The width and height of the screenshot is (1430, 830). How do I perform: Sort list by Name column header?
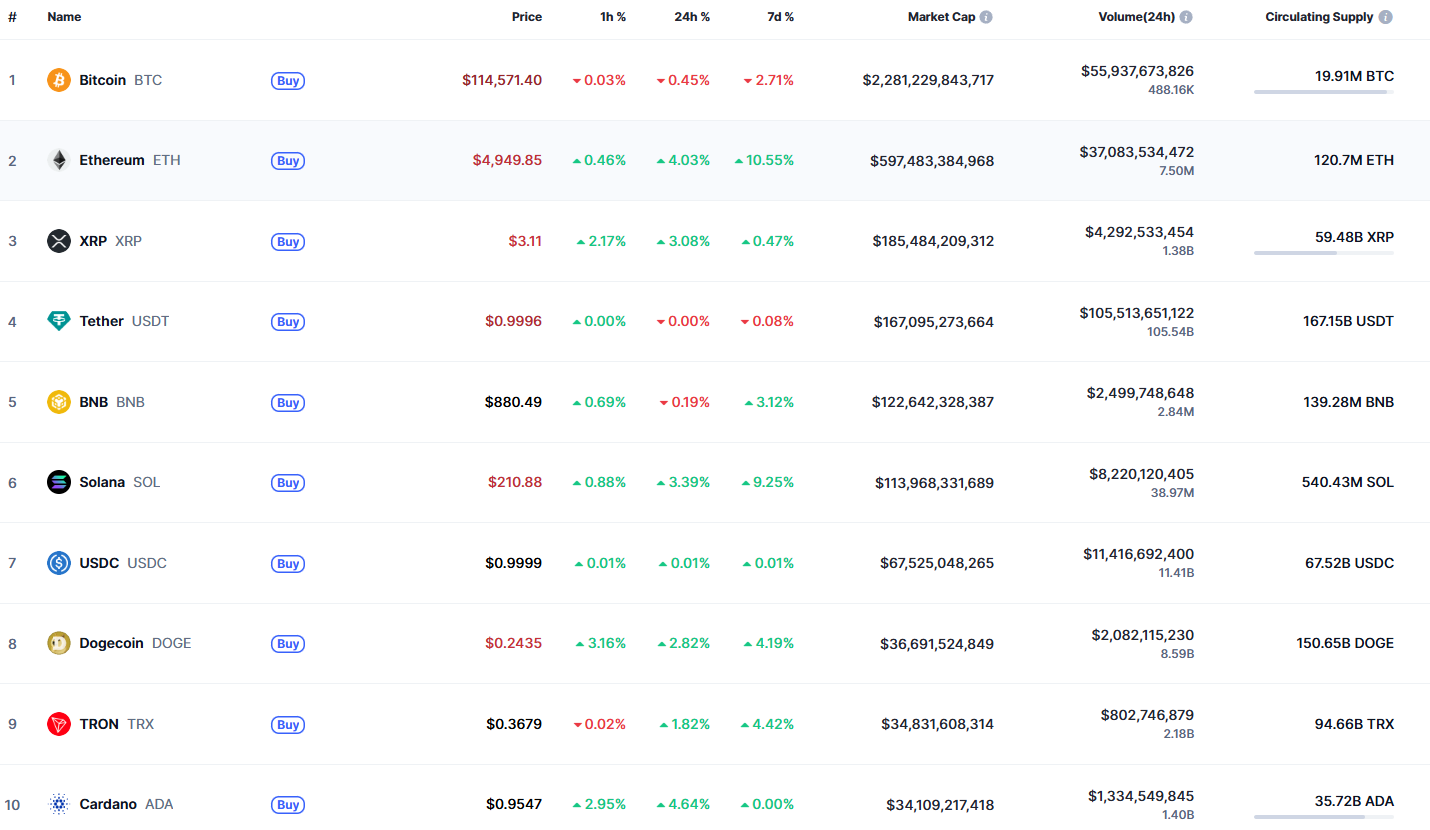tap(64, 17)
